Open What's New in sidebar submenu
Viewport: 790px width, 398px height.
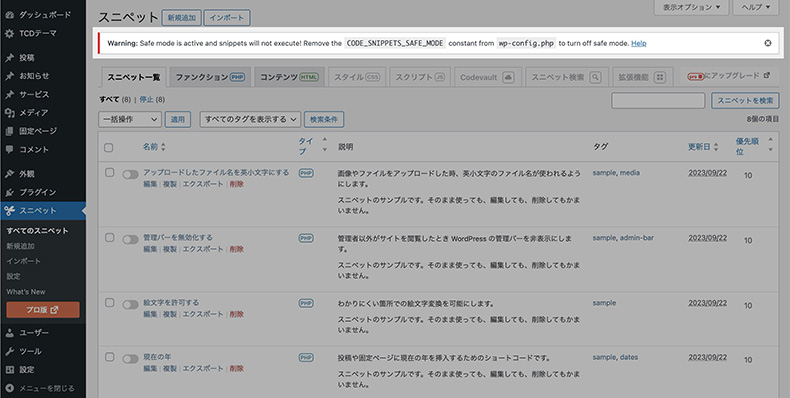click(x=26, y=292)
